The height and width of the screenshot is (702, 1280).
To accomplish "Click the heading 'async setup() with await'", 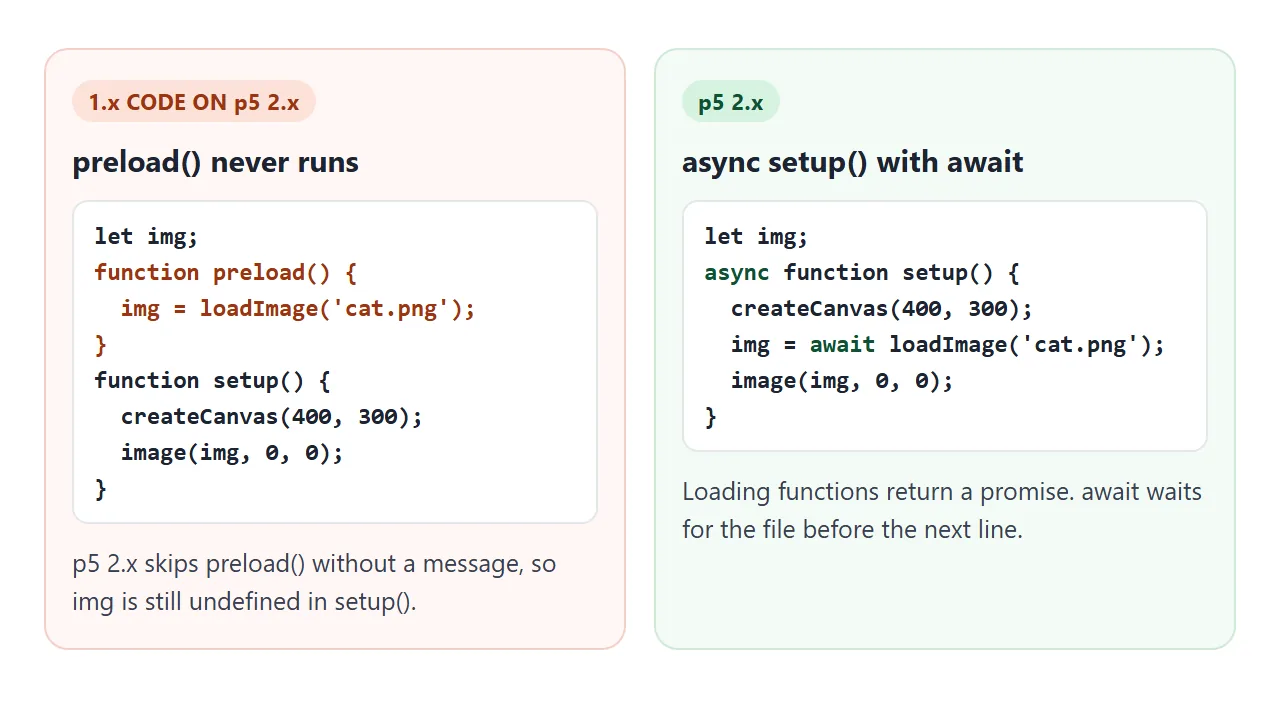I will 852,162.
